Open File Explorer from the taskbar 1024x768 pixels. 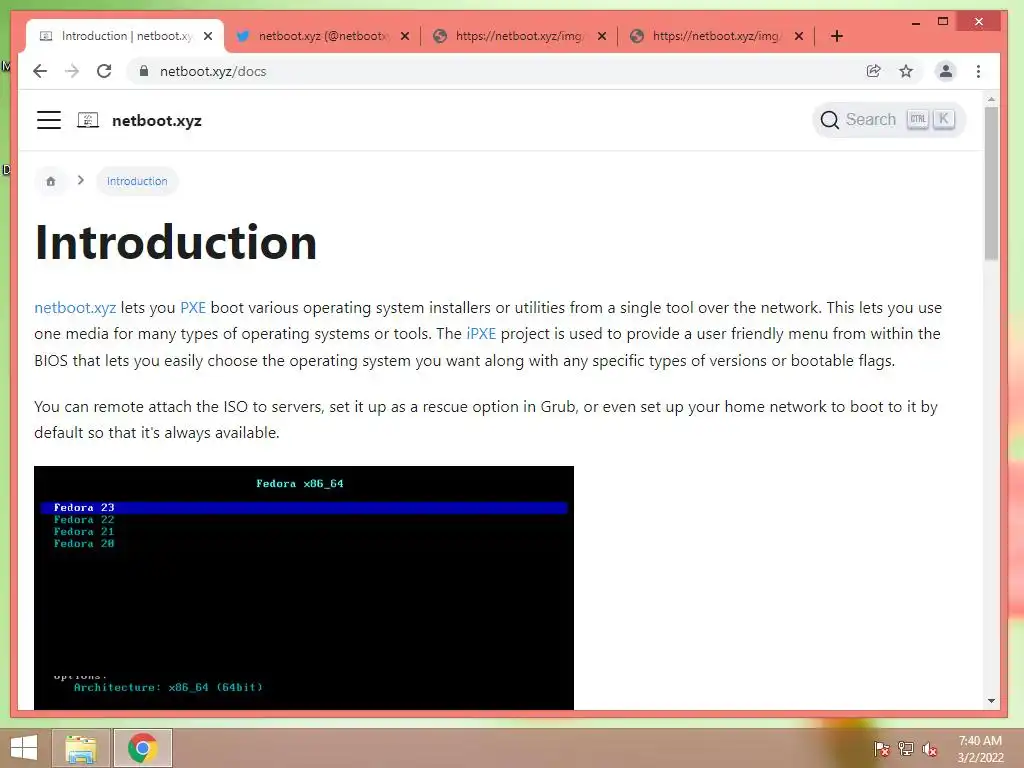click(x=81, y=748)
